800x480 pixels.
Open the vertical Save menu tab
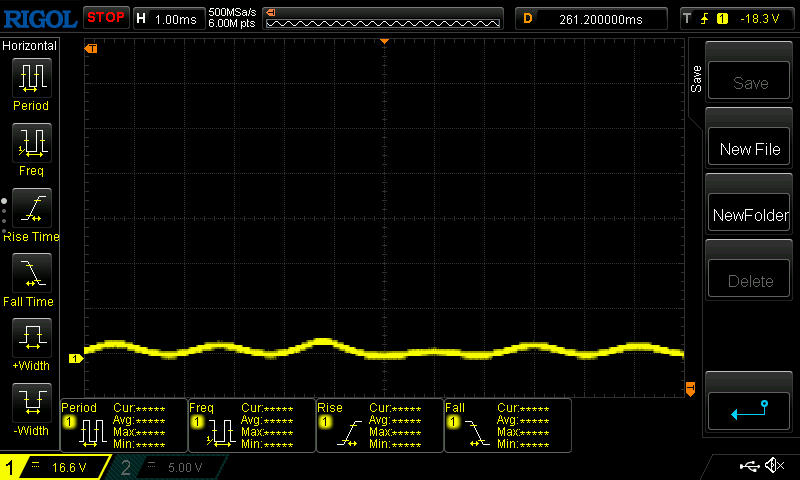click(x=696, y=80)
